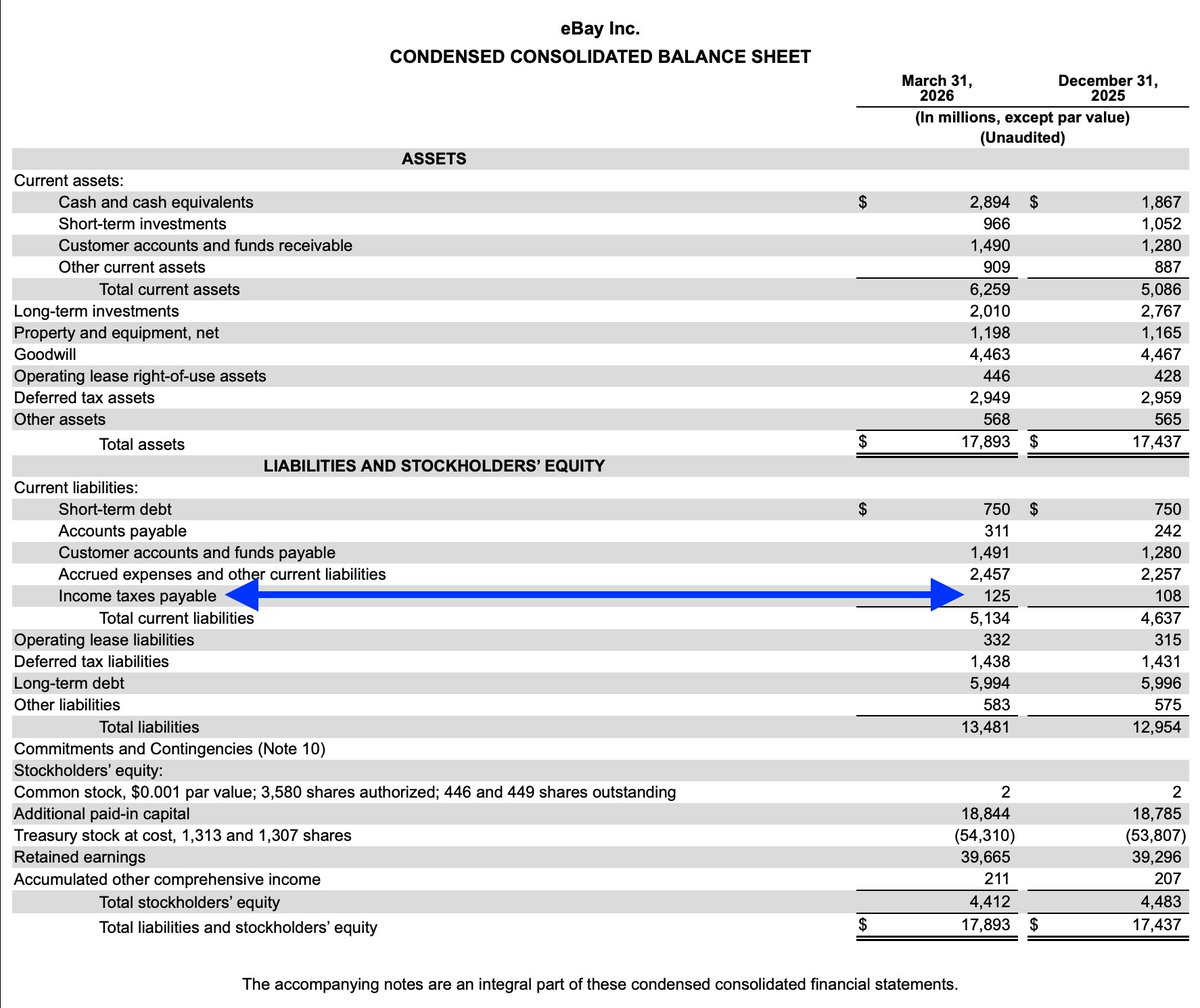Click additional paid-in capital value 18,785
1200x1008 pixels.
[x=1157, y=814]
